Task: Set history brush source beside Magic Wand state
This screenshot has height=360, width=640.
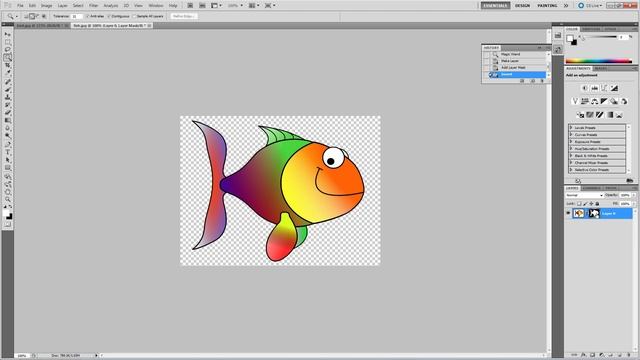Action: [486, 54]
